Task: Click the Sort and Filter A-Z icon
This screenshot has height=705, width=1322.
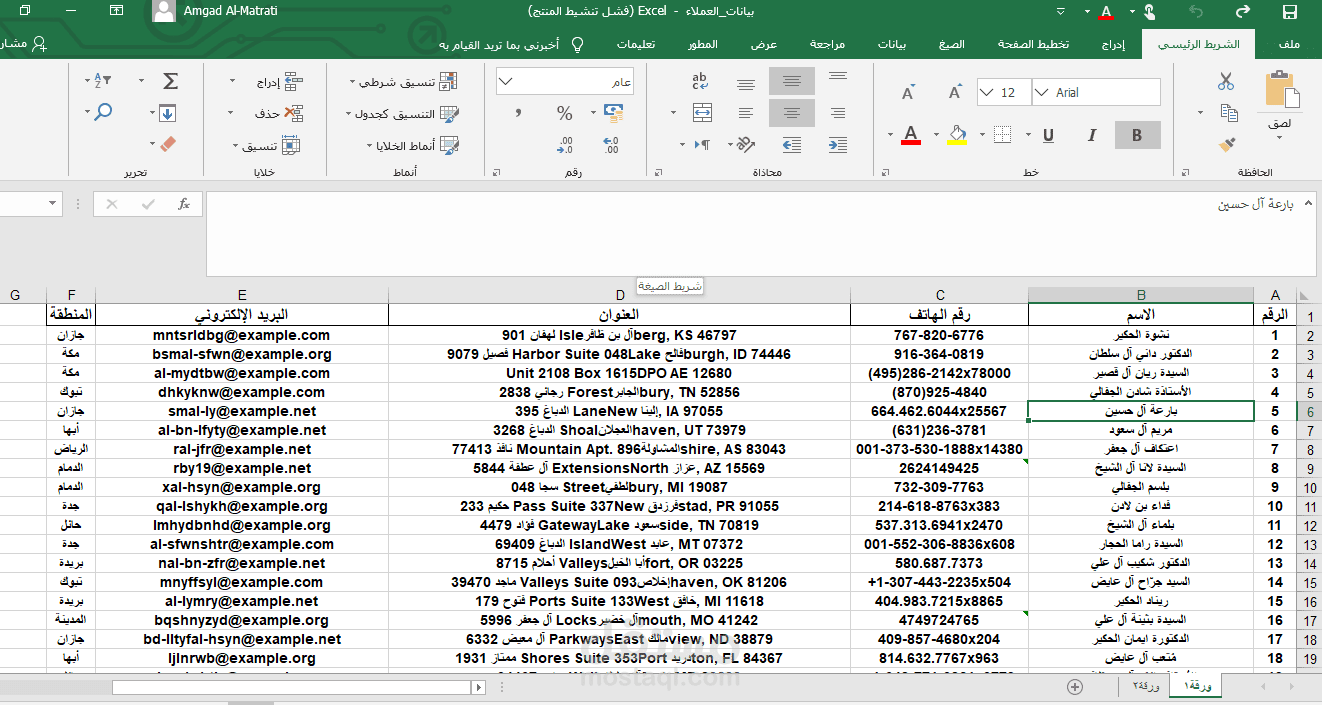Action: [102, 81]
